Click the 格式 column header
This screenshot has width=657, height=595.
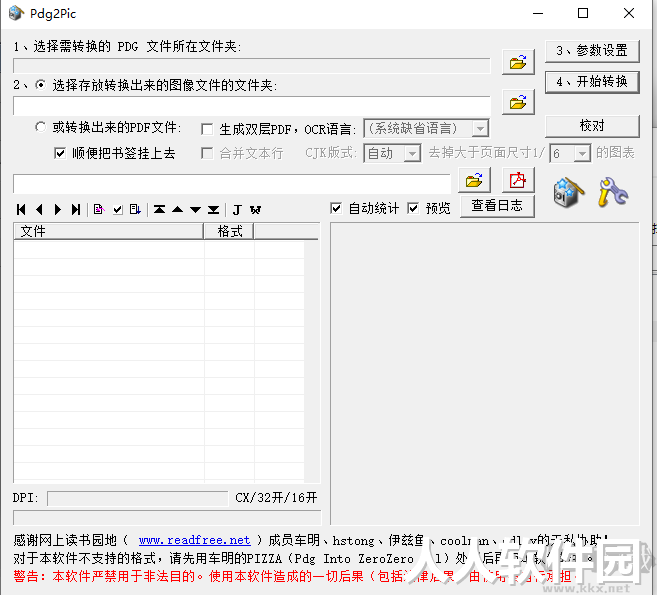229,231
